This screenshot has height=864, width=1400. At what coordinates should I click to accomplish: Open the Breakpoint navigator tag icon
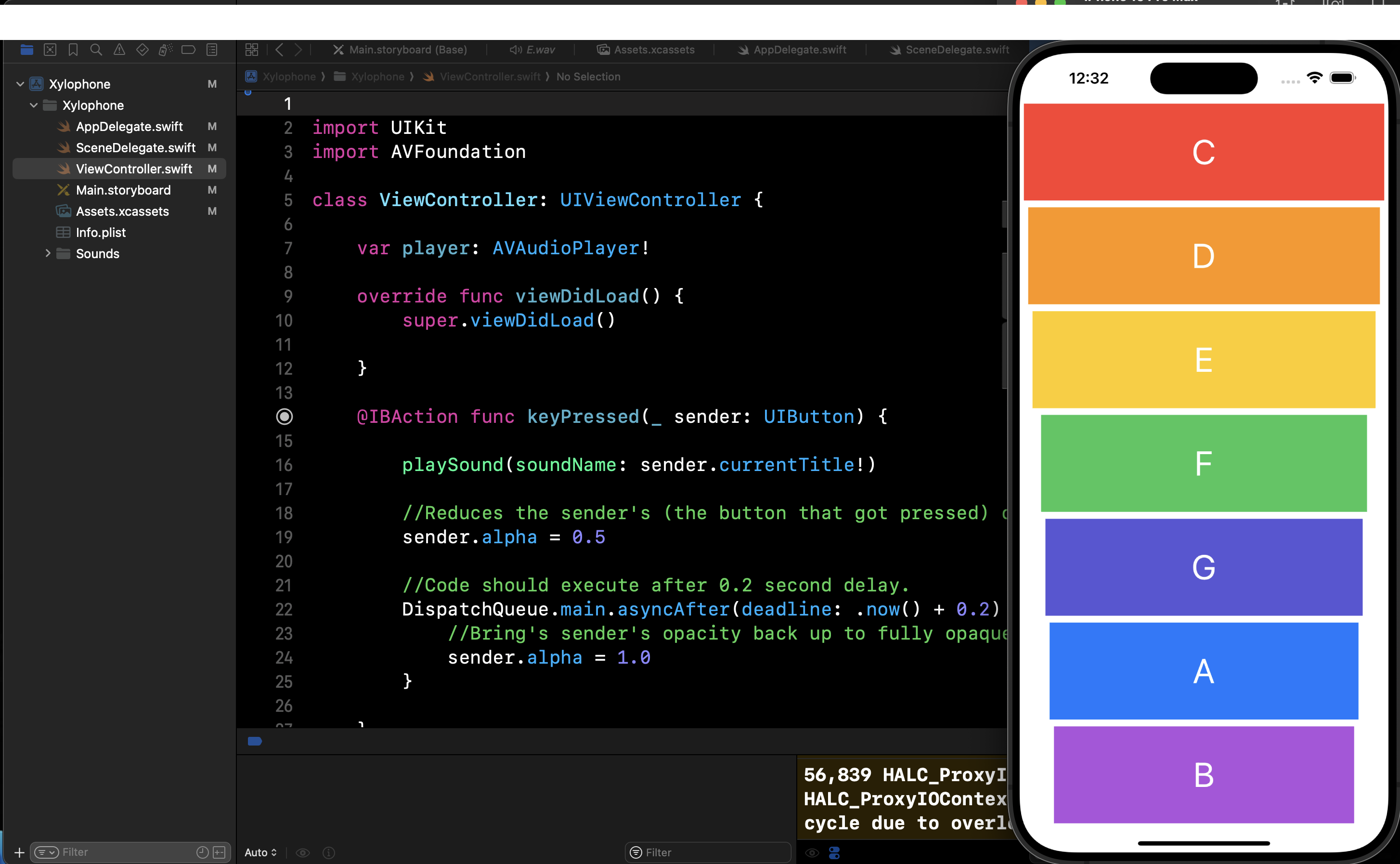click(x=189, y=50)
